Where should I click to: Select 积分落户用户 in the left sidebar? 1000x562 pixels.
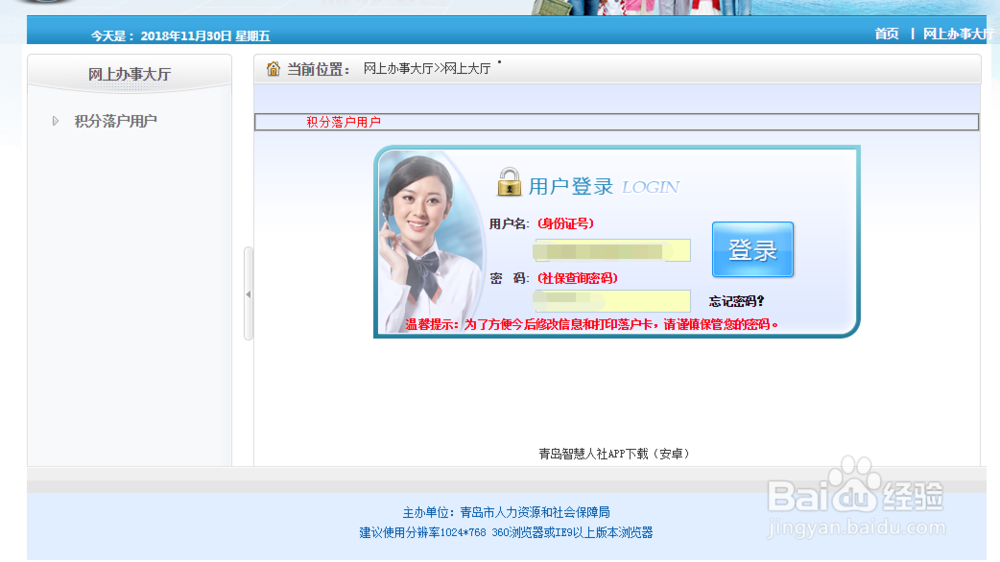[115, 121]
